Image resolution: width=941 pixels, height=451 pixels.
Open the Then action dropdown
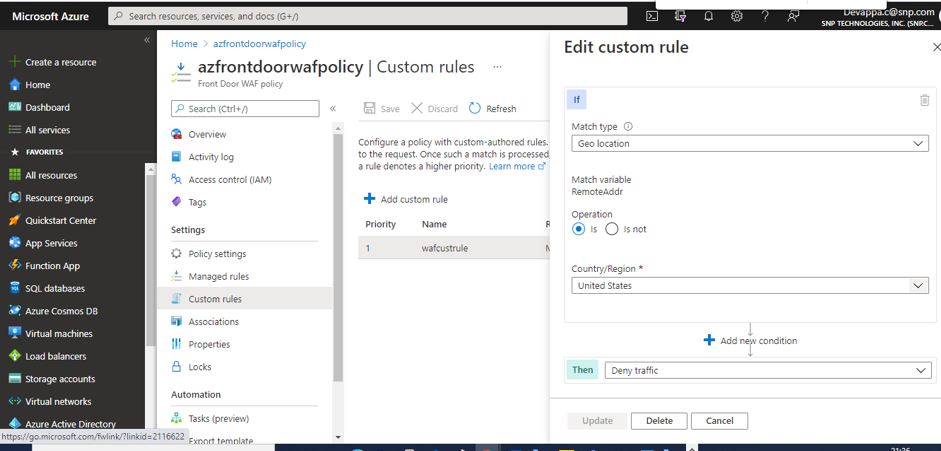click(x=768, y=371)
